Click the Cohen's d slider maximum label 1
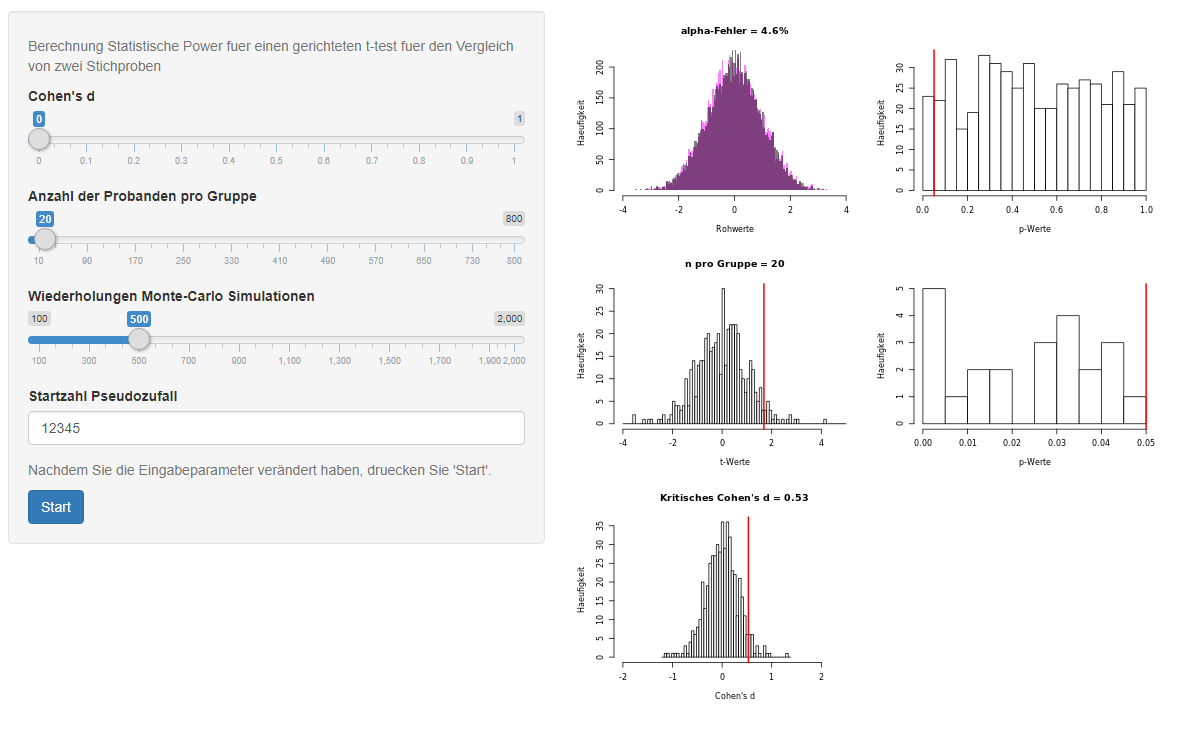Image resolution: width=1196 pixels, height=752 pixels. click(x=519, y=118)
